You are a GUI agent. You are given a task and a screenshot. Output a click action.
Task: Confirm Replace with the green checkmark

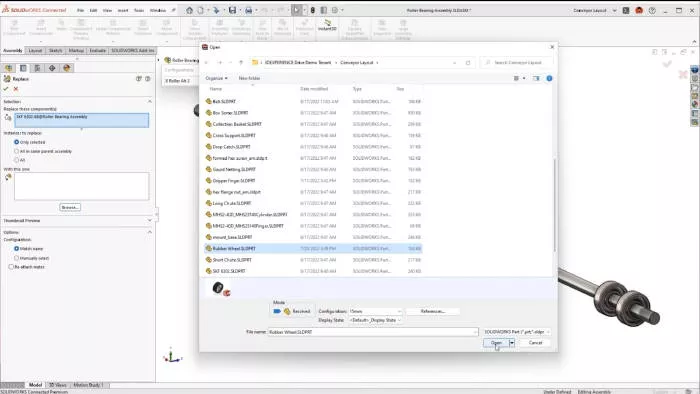pyautogui.click(x=6, y=89)
